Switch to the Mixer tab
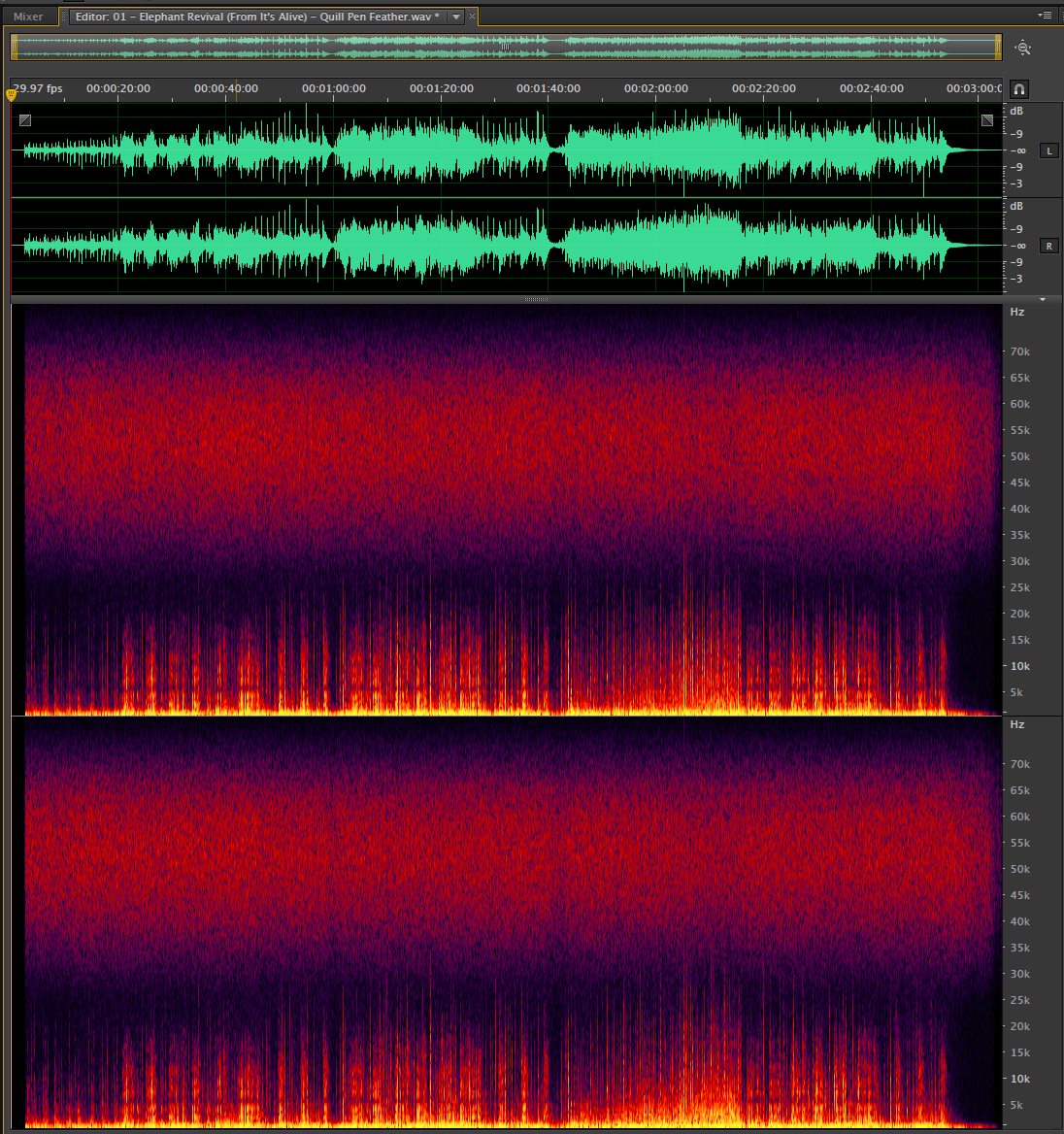Screen dimensions: 1064x1134 coord(28,17)
